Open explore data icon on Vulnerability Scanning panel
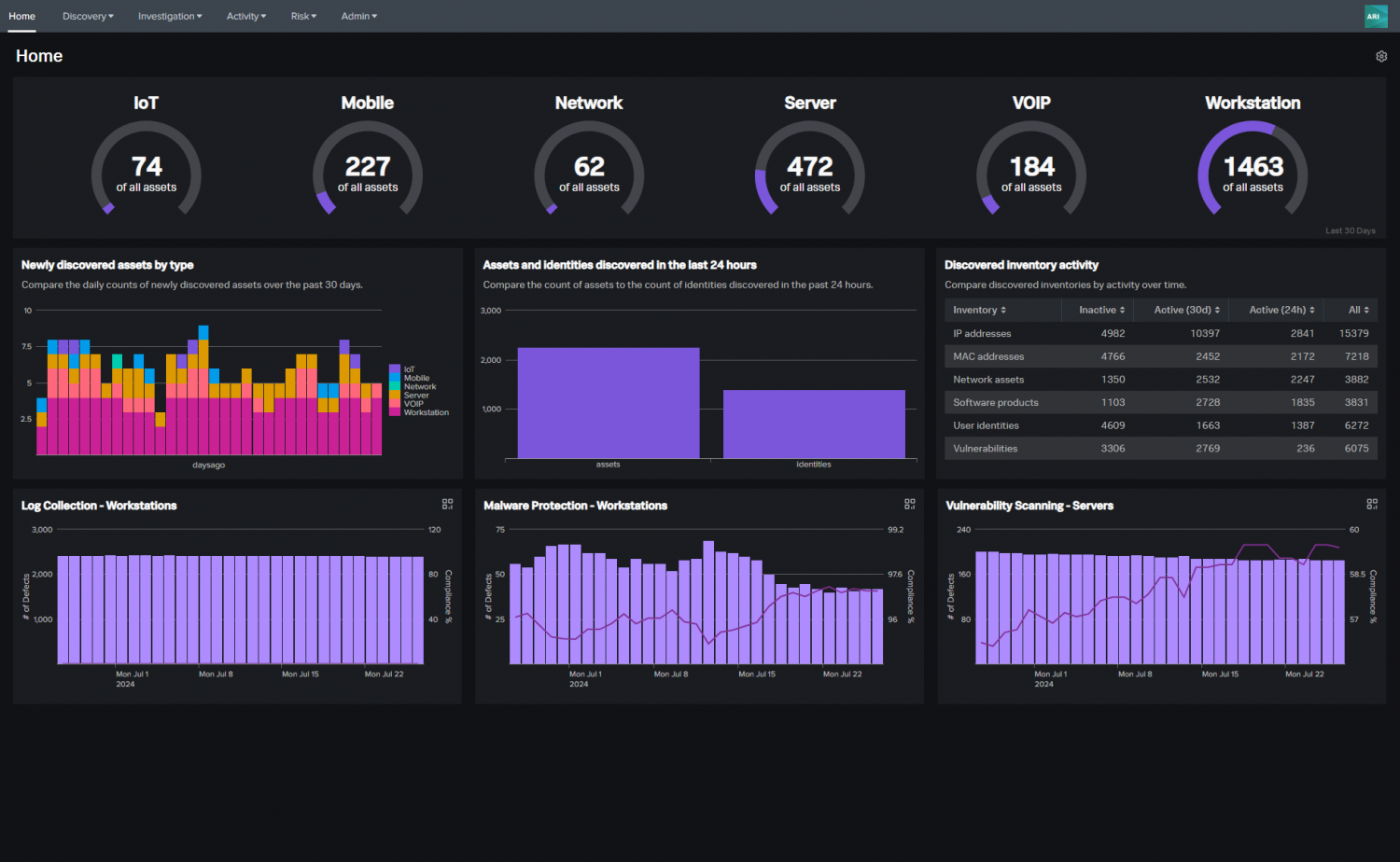 pyautogui.click(x=1372, y=504)
